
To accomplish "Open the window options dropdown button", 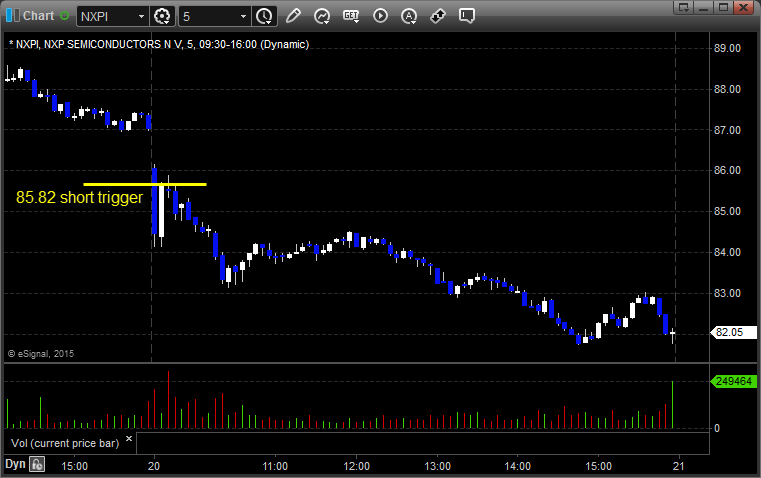I will tap(684, 7).
